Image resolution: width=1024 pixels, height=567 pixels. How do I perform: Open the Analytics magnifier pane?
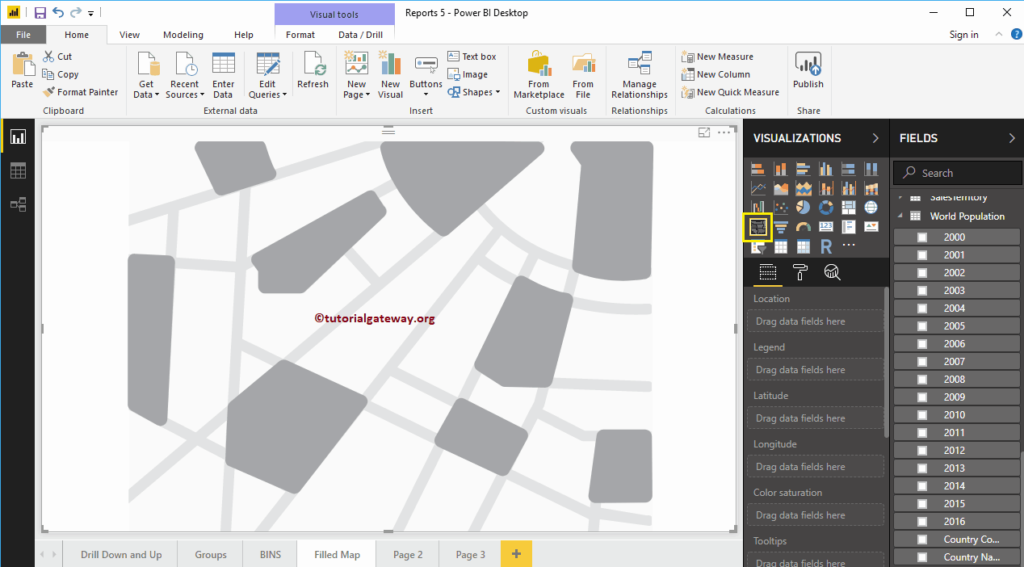[832, 272]
